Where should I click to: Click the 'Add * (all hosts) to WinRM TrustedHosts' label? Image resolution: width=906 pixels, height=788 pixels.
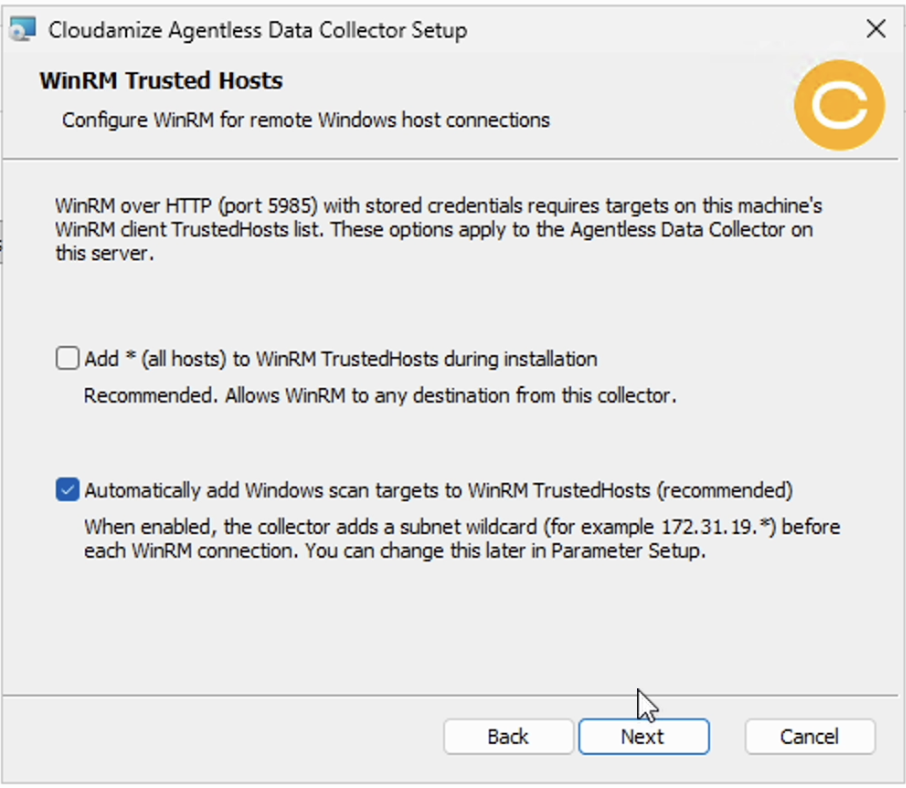click(341, 359)
